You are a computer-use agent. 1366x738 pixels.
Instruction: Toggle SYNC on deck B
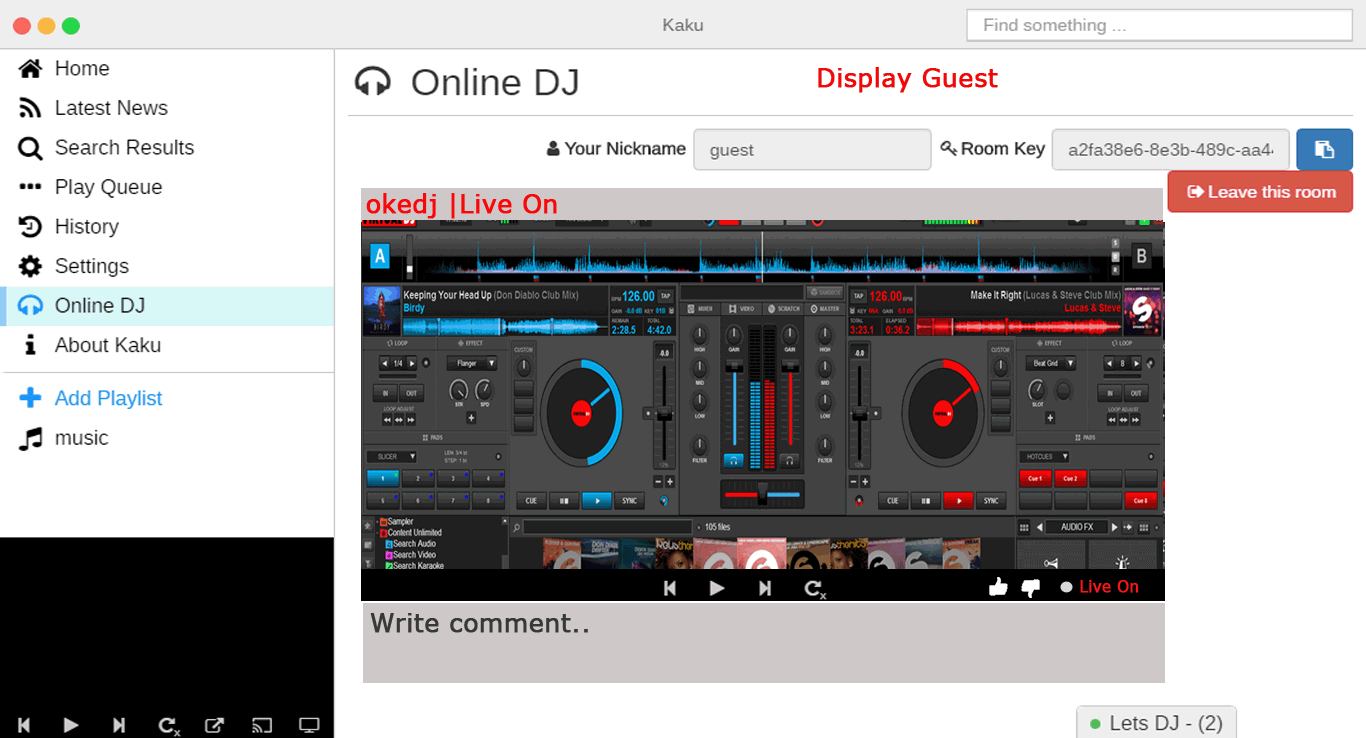coord(990,500)
